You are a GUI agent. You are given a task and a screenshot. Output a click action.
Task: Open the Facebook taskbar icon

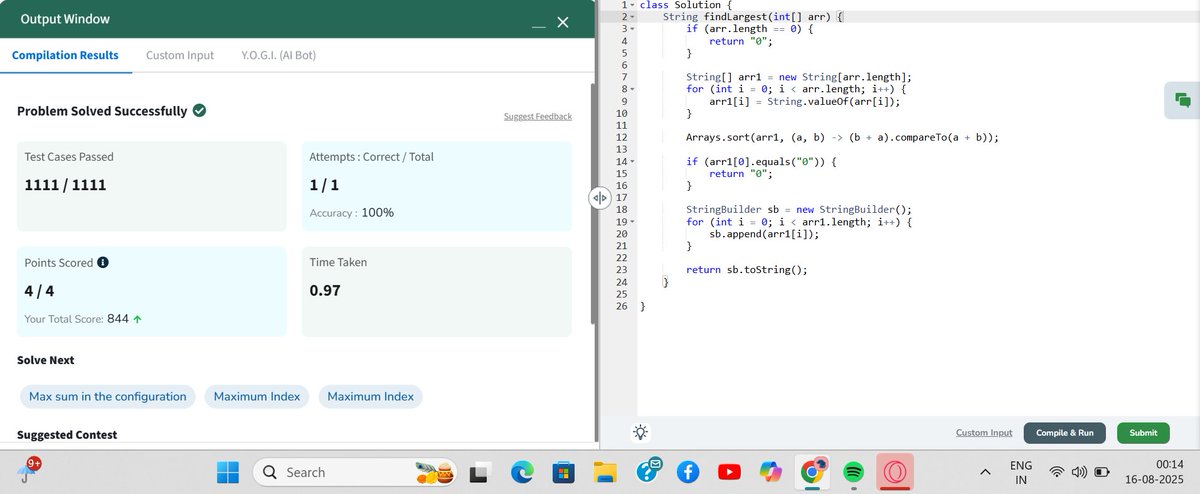(687, 472)
